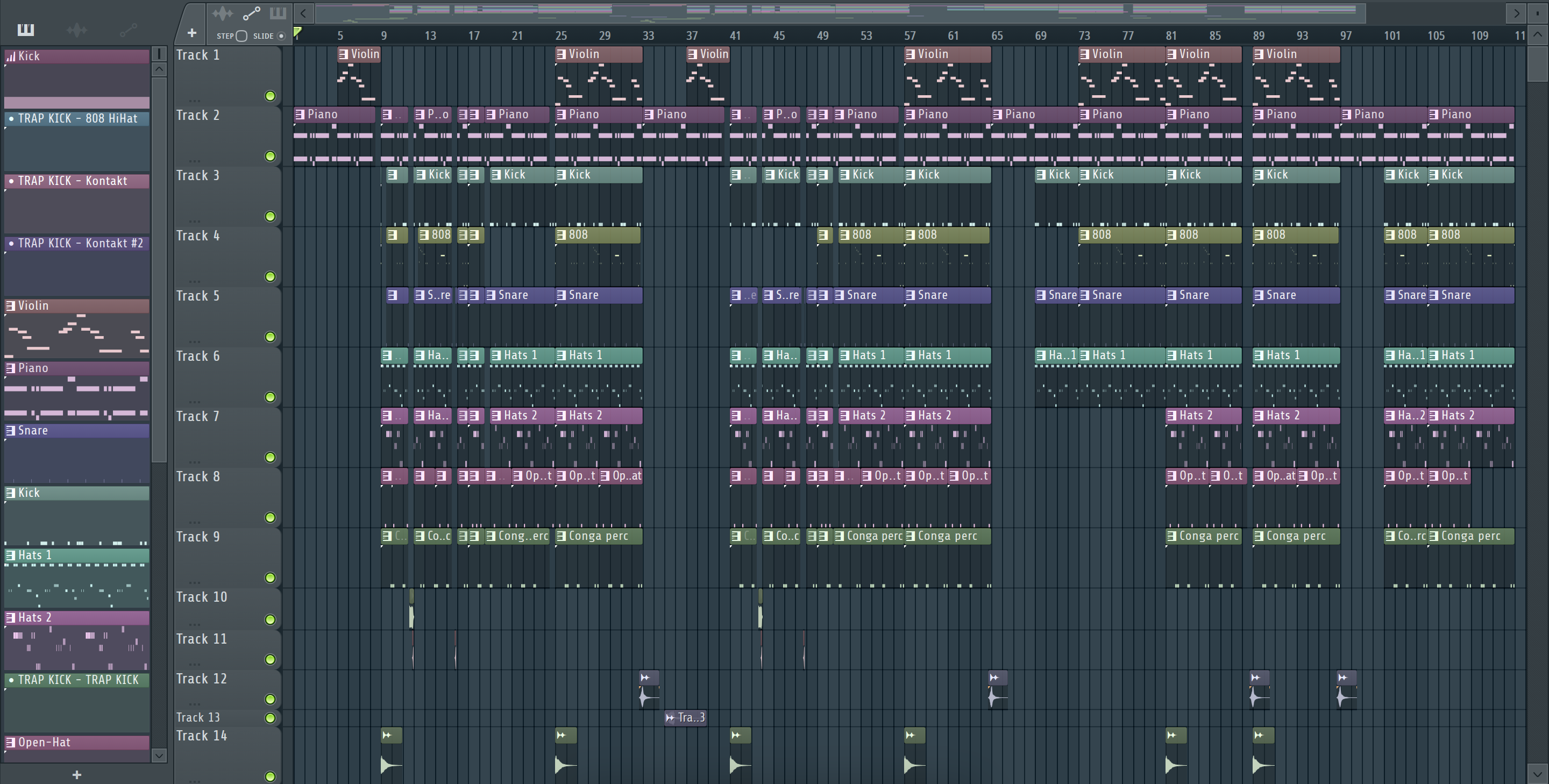Mute Track 12 with its green switch

click(x=270, y=699)
